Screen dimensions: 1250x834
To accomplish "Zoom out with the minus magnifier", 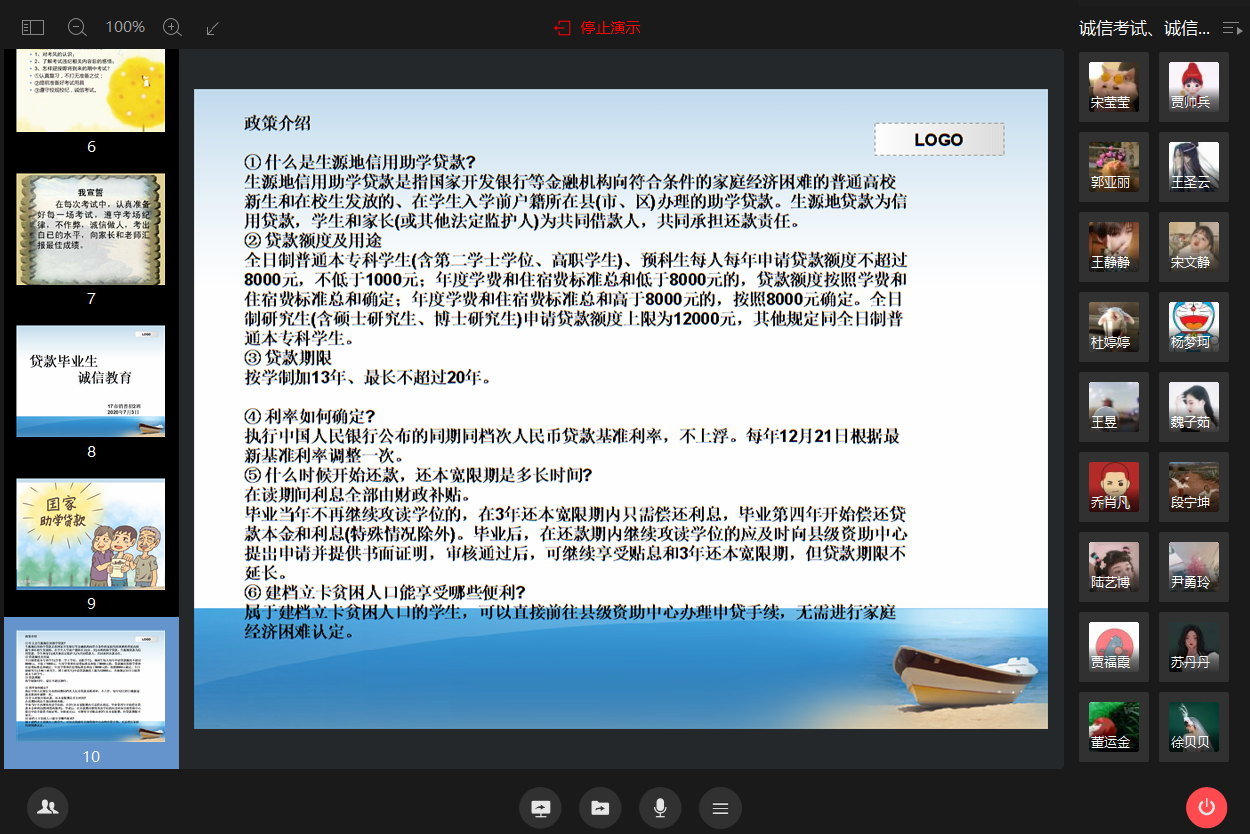I will tap(77, 28).
